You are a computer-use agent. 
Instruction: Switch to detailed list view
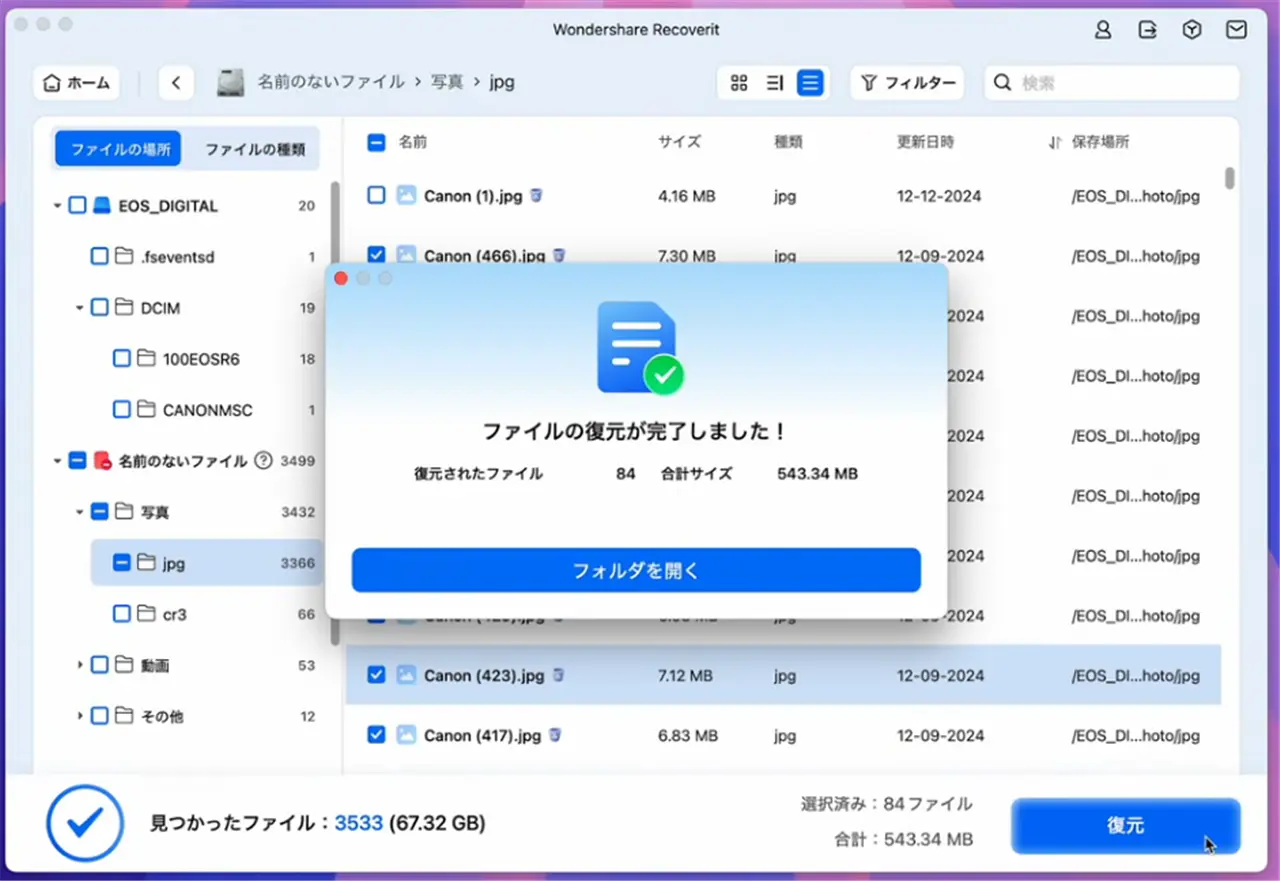[x=810, y=83]
